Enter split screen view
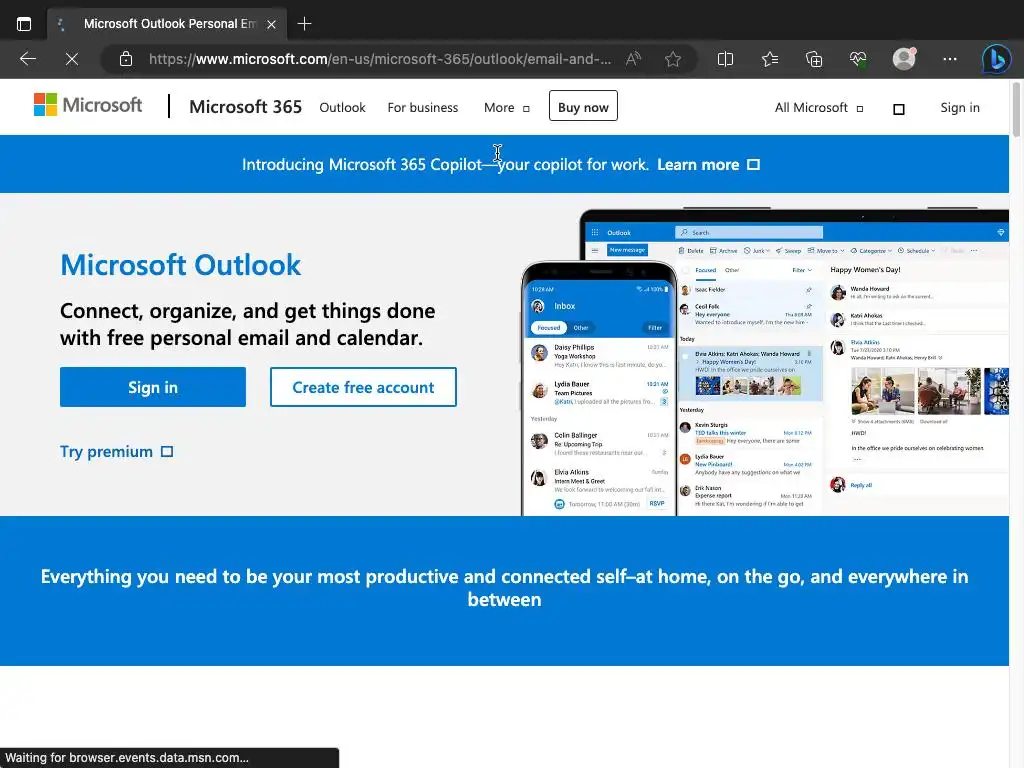Image resolution: width=1024 pixels, height=768 pixels. click(725, 59)
